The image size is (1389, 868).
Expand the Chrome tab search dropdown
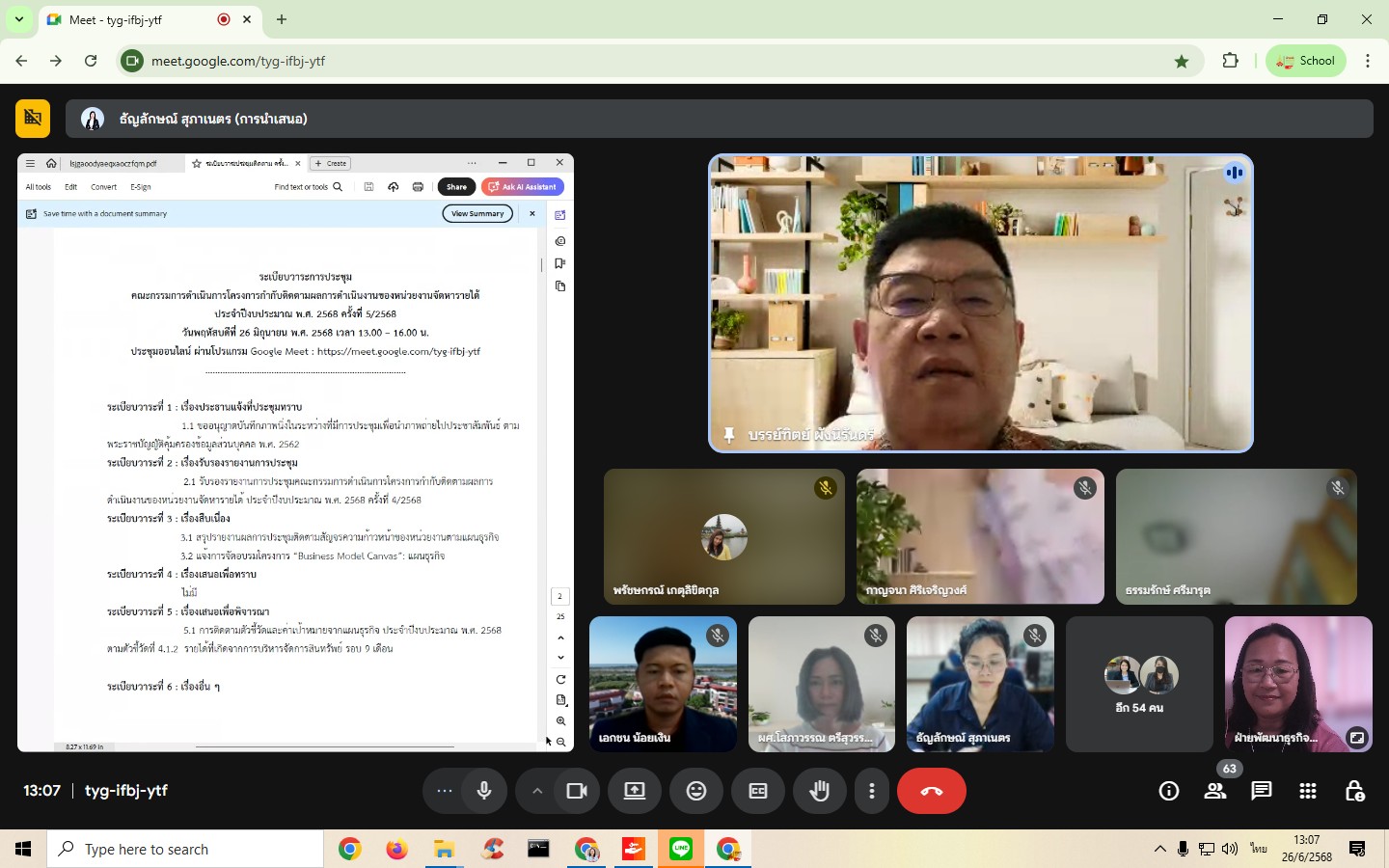tap(19, 19)
